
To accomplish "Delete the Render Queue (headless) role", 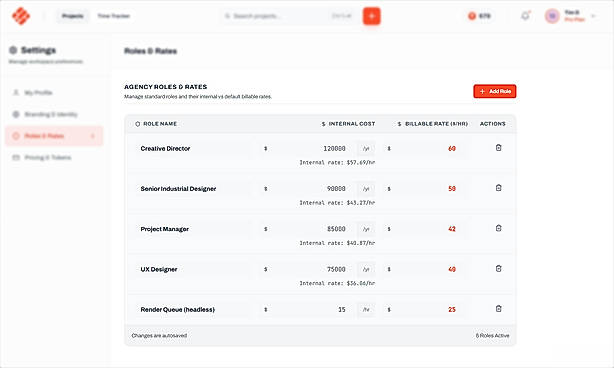I will pyautogui.click(x=498, y=308).
